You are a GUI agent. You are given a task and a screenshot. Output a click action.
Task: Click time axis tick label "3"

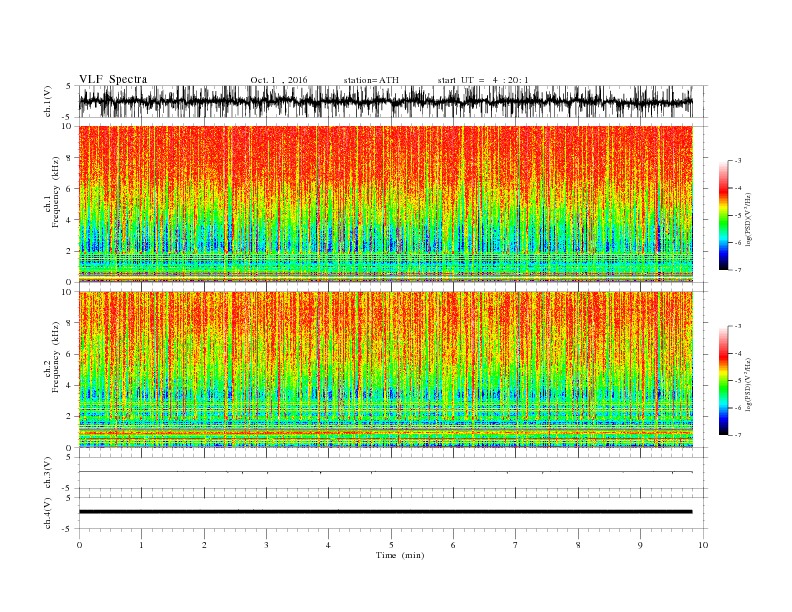click(266, 545)
